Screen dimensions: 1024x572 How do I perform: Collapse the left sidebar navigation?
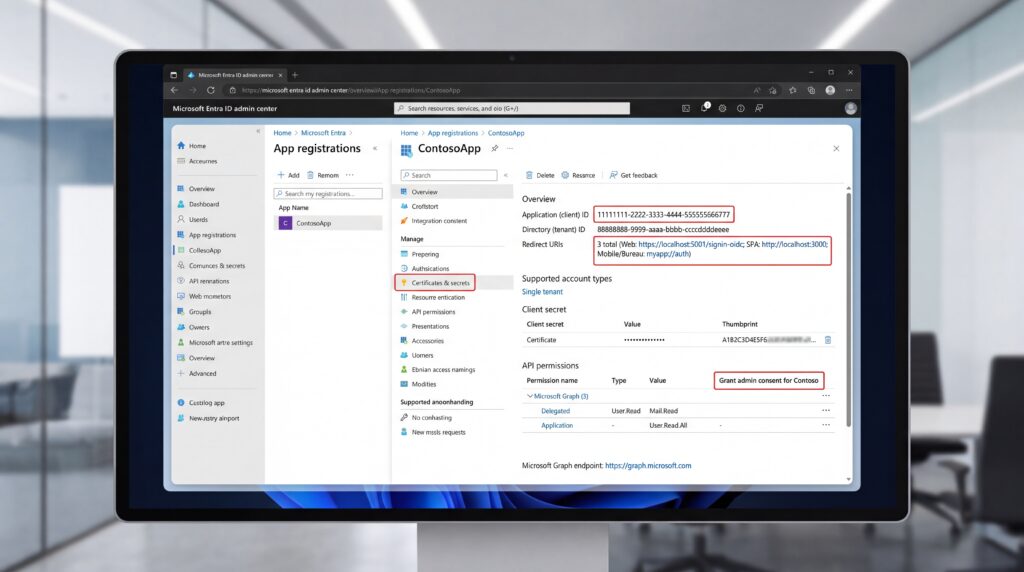[258, 131]
